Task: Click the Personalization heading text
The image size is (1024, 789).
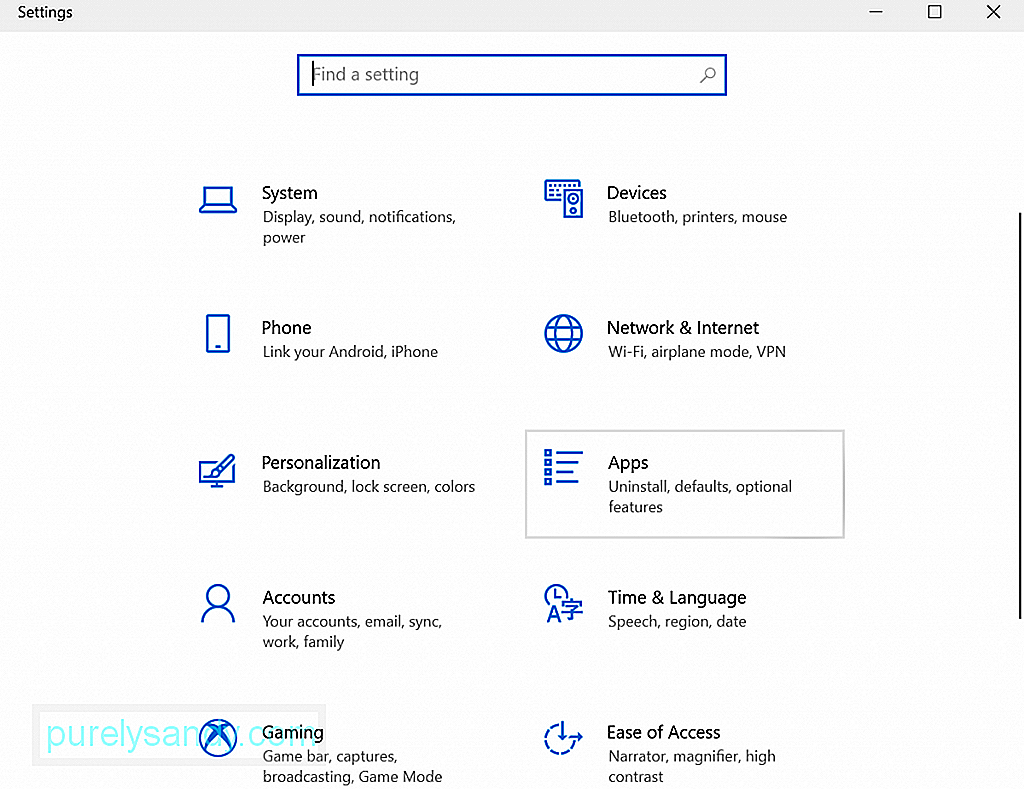Action: point(321,463)
